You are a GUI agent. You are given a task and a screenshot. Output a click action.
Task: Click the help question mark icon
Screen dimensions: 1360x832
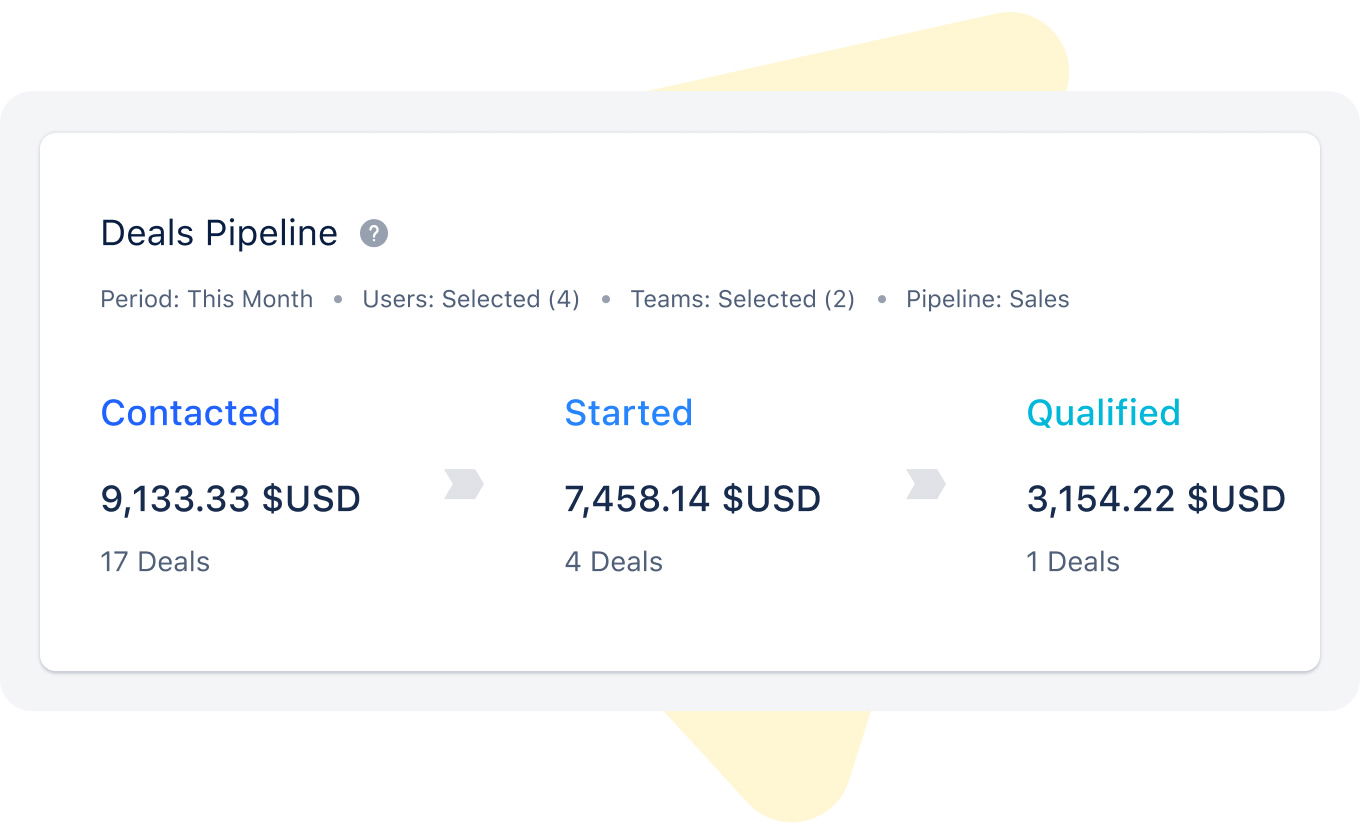click(x=374, y=234)
